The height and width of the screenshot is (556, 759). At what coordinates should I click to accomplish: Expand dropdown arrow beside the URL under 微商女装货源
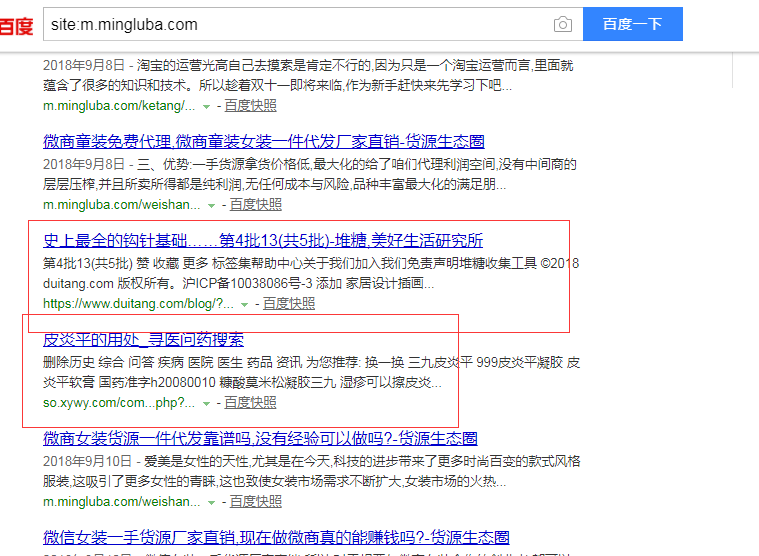(x=211, y=503)
